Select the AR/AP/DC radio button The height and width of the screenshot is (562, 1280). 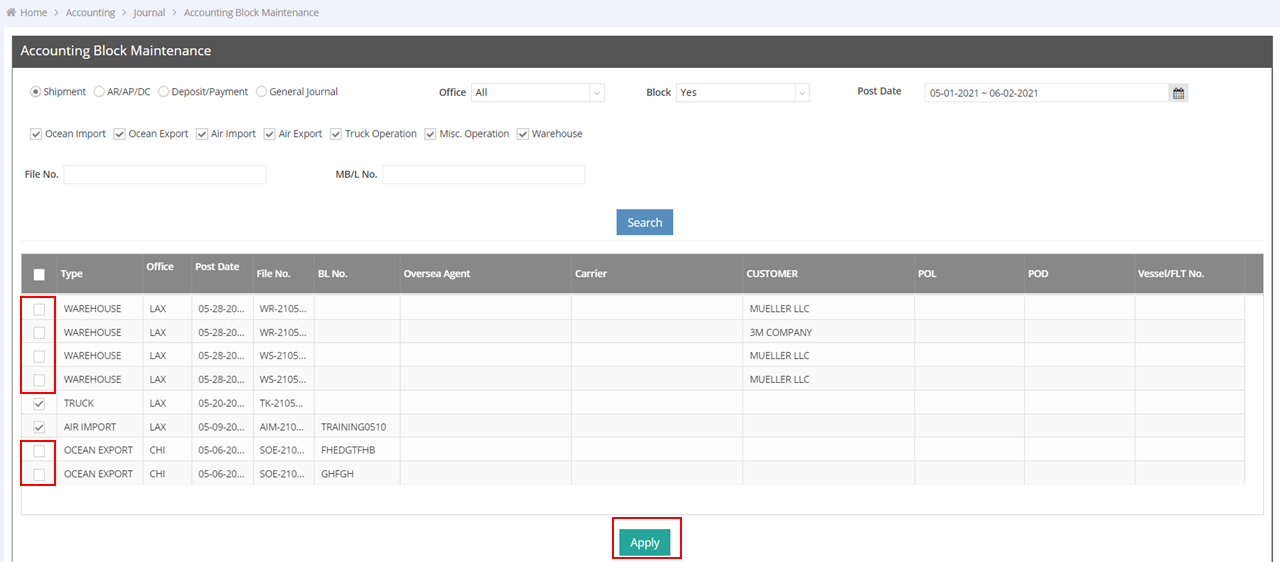click(x=99, y=92)
